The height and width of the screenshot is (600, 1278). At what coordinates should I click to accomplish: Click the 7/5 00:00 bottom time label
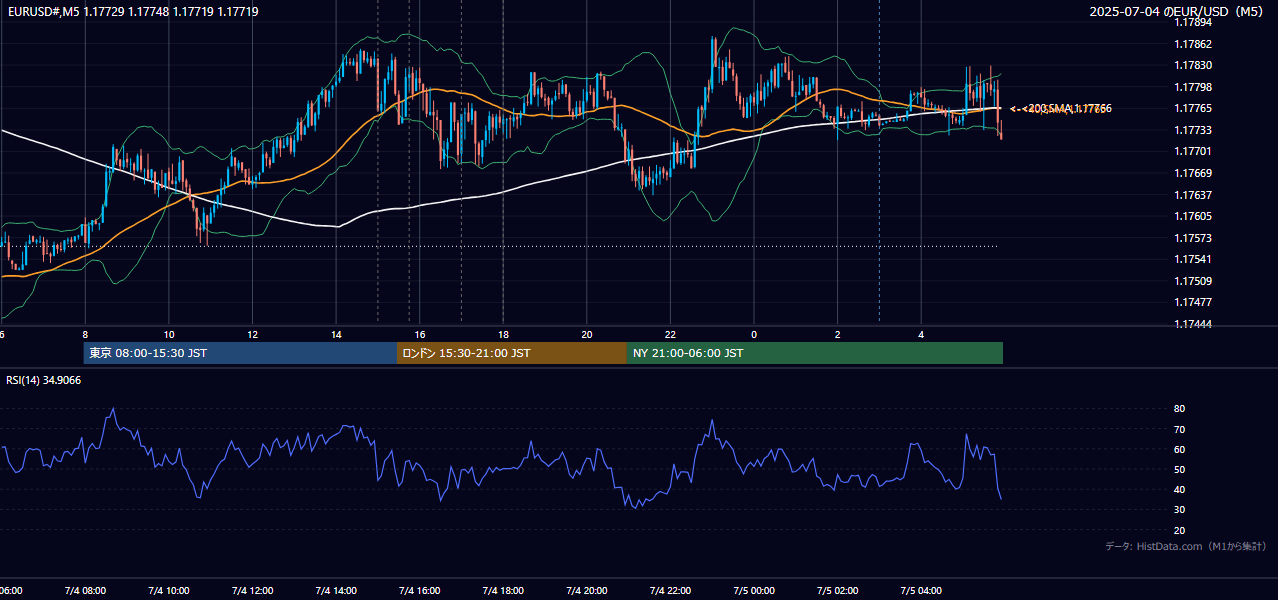(754, 591)
